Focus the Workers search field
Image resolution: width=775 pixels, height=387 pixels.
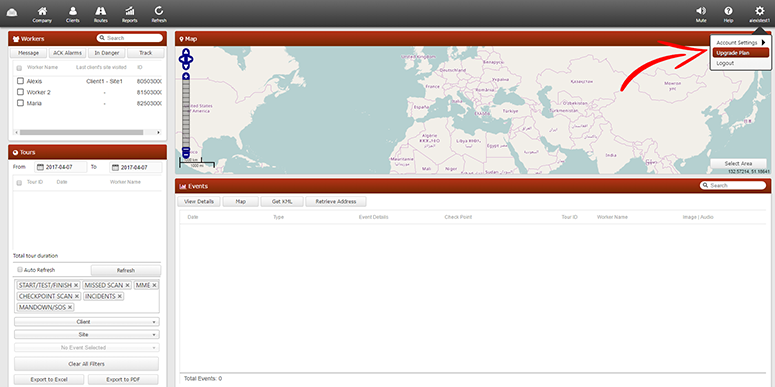tap(129, 38)
